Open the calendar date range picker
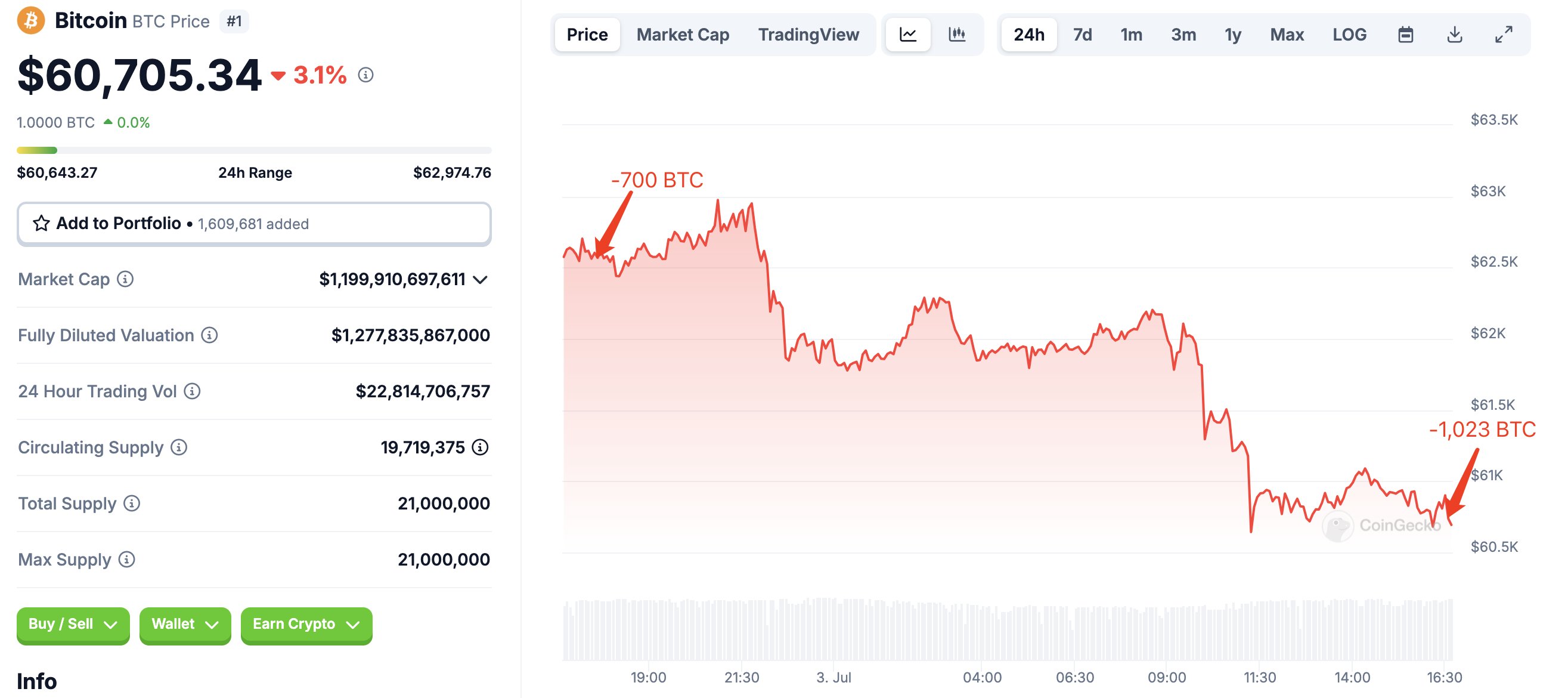1568x698 pixels. (1405, 35)
